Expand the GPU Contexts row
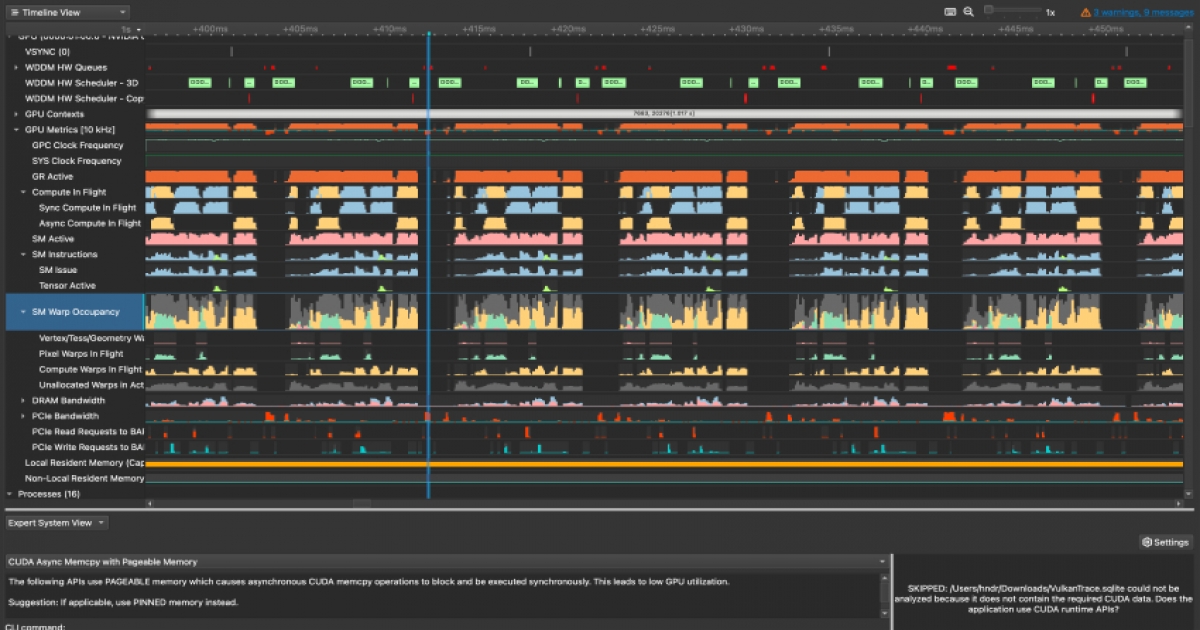Image resolution: width=1200 pixels, height=630 pixels. (16, 114)
